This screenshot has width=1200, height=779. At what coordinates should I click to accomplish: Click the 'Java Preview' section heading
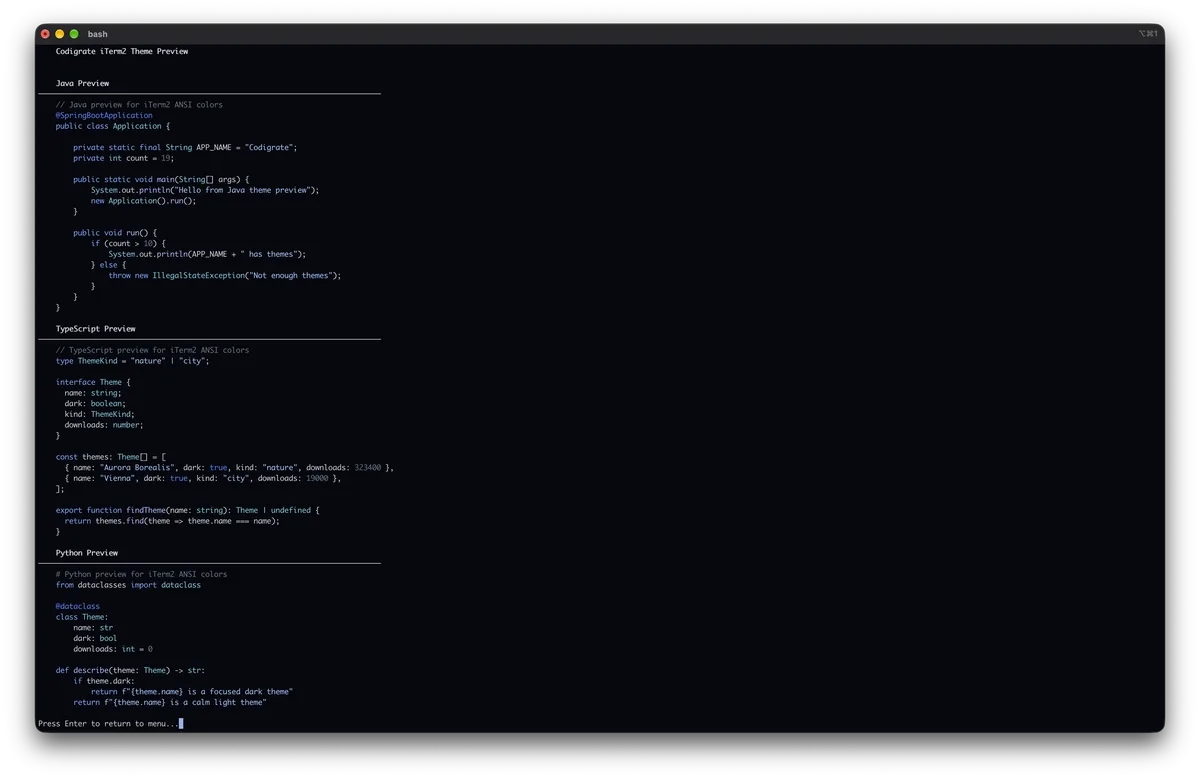[x=82, y=83]
